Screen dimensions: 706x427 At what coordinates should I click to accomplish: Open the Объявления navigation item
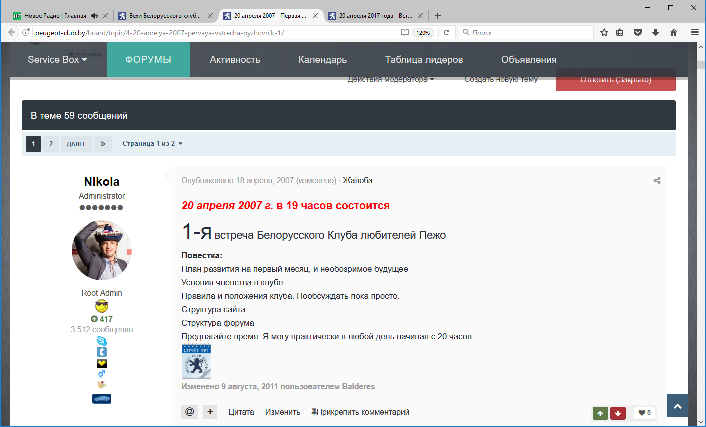pos(529,59)
